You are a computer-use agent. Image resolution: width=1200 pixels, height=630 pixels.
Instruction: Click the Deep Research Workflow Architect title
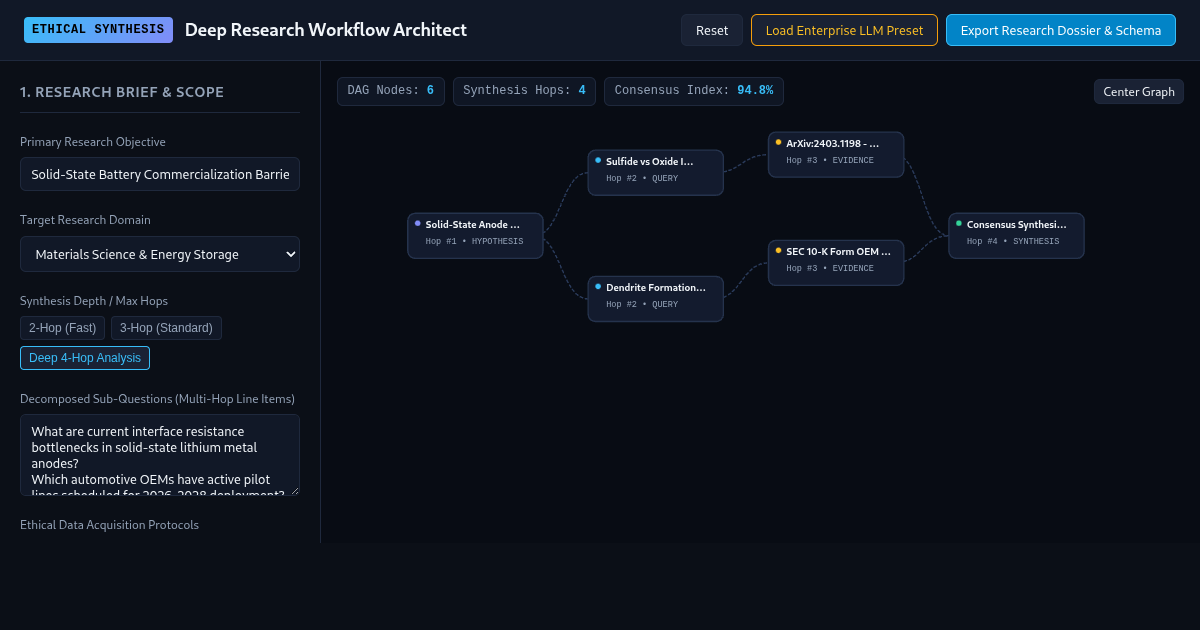[326, 30]
